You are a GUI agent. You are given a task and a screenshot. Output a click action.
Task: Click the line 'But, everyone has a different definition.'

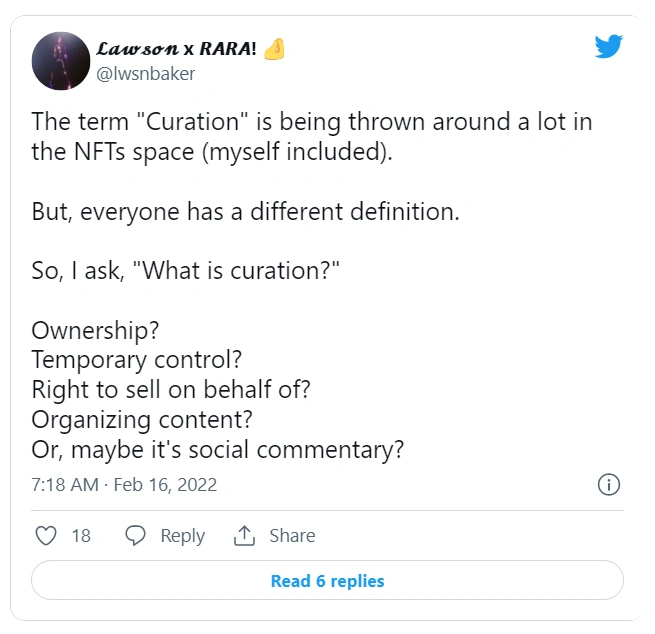pos(246,211)
